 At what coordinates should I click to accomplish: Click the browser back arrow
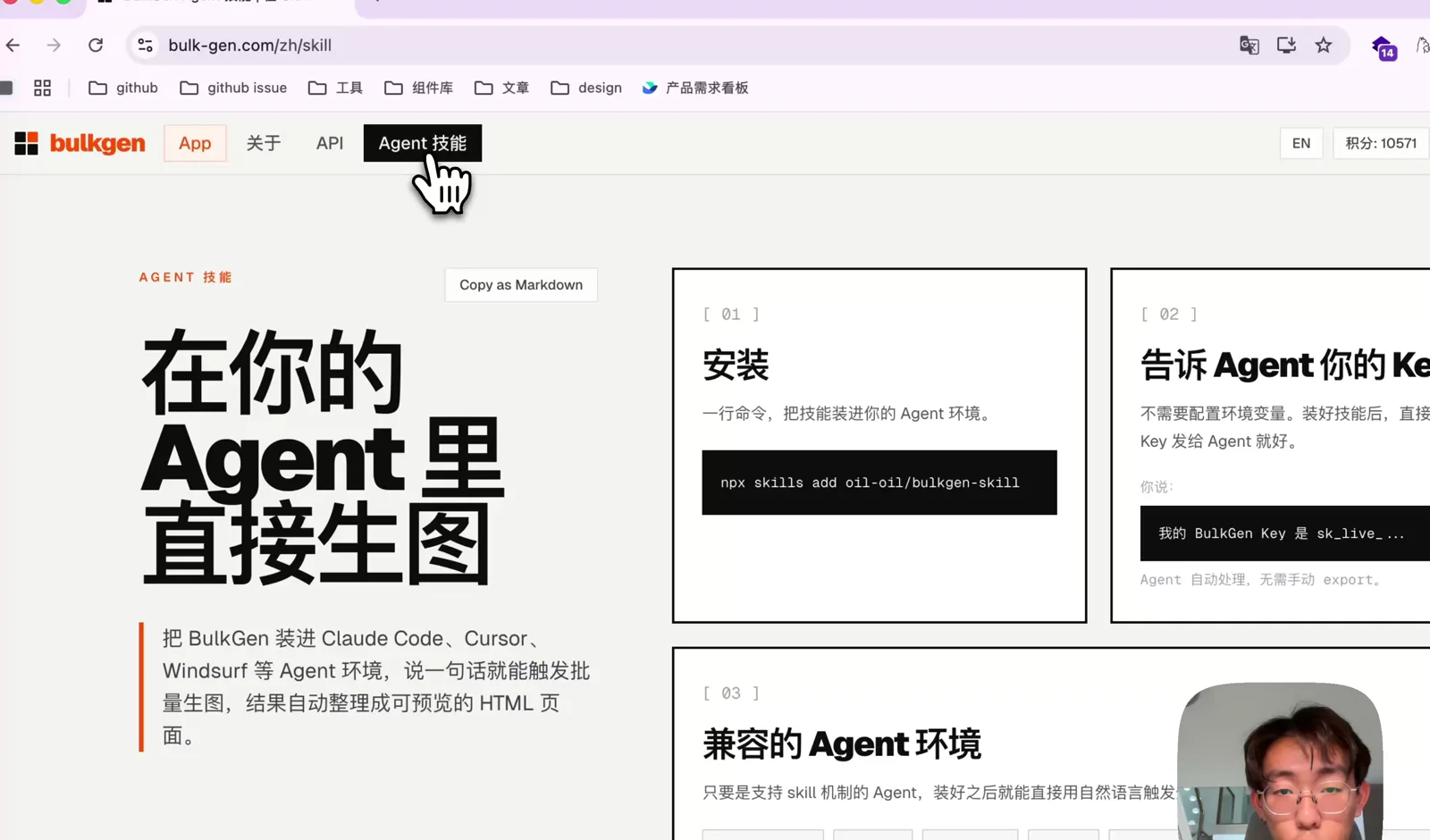[13, 45]
